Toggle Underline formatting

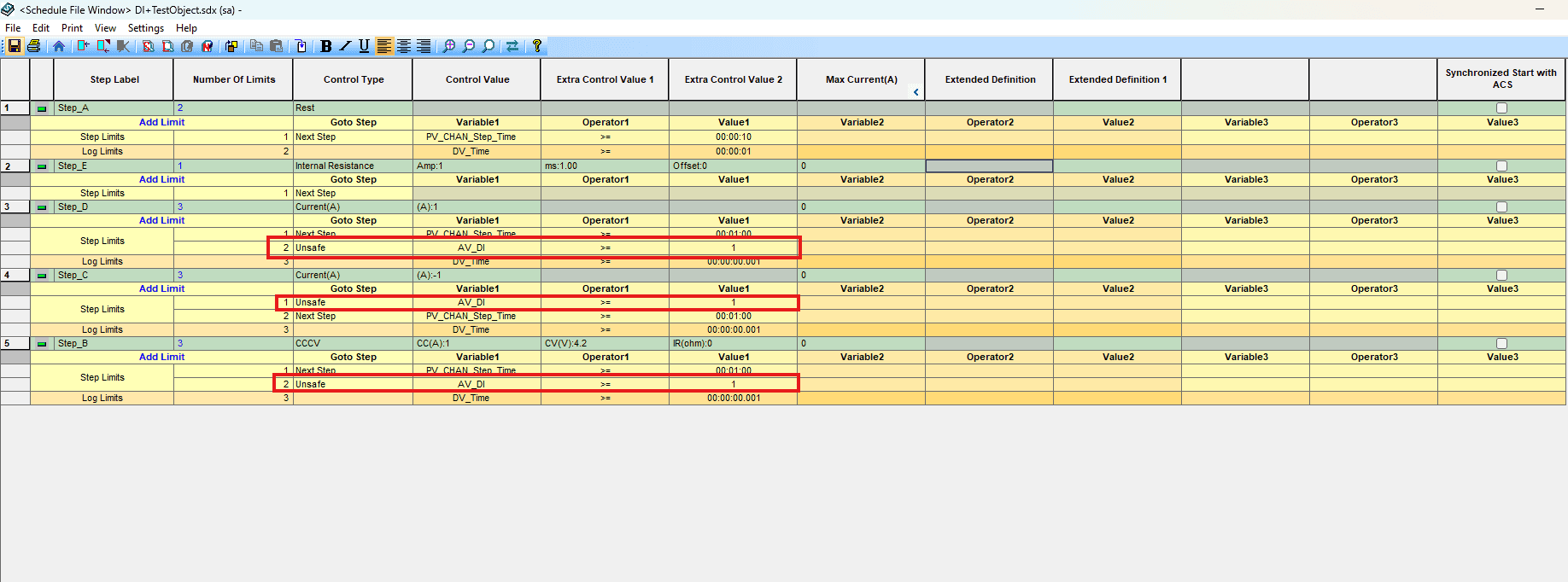(364, 46)
